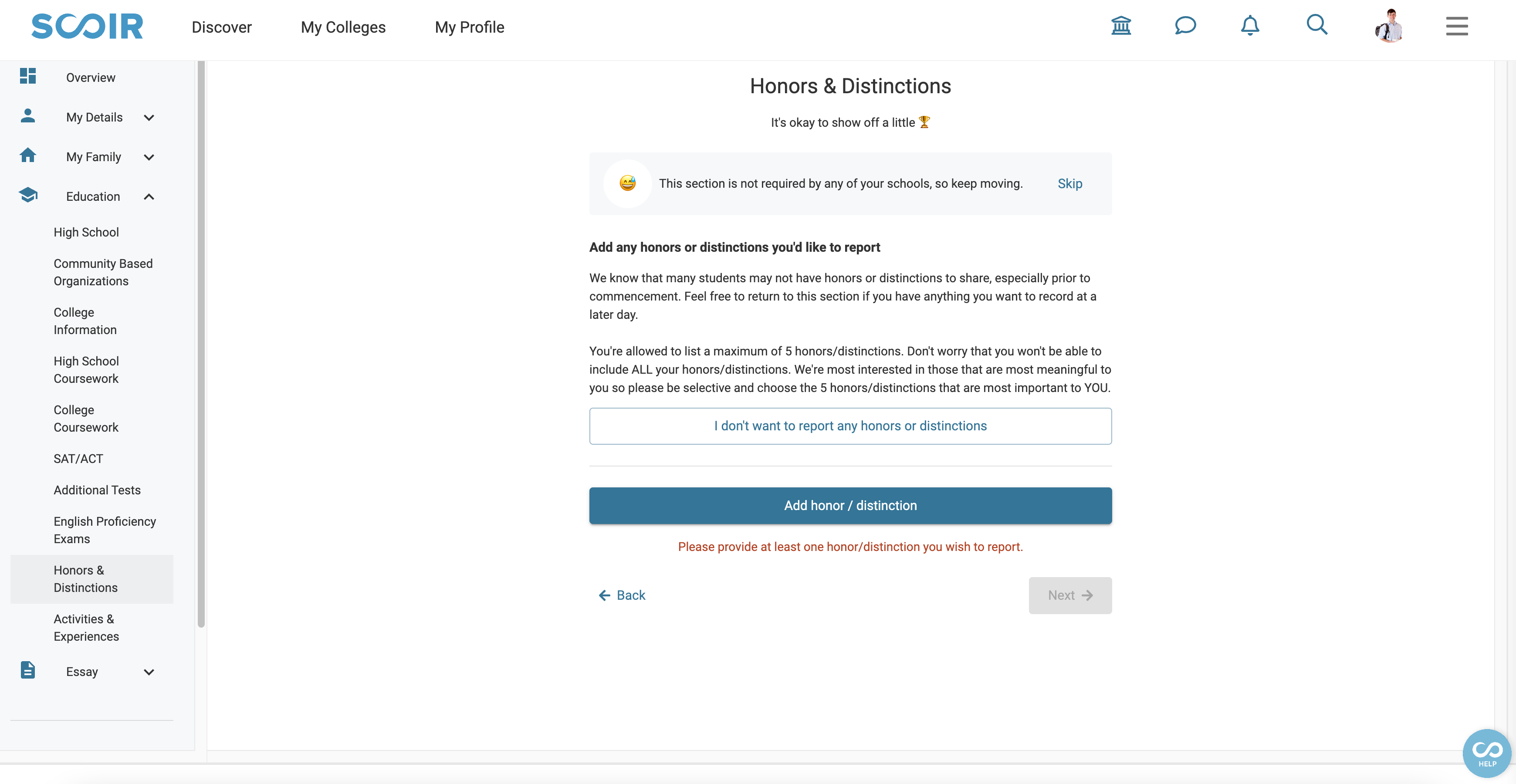Collapse the Education section
1516x784 pixels.
[x=149, y=196]
